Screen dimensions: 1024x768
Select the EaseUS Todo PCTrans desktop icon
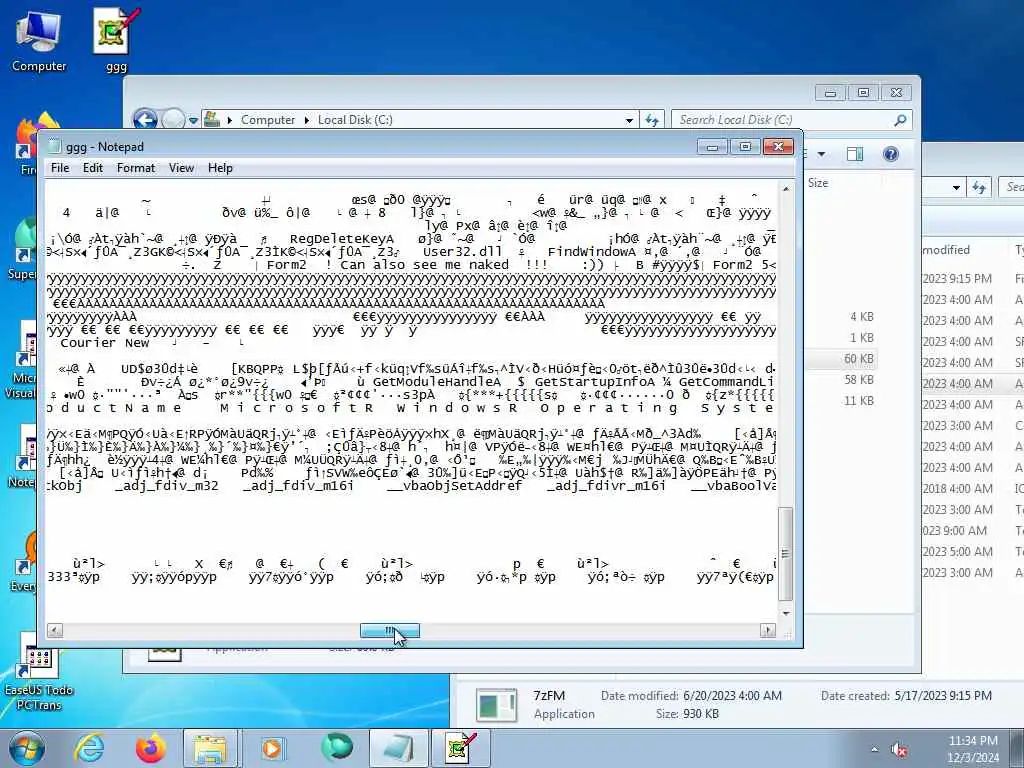click(39, 673)
